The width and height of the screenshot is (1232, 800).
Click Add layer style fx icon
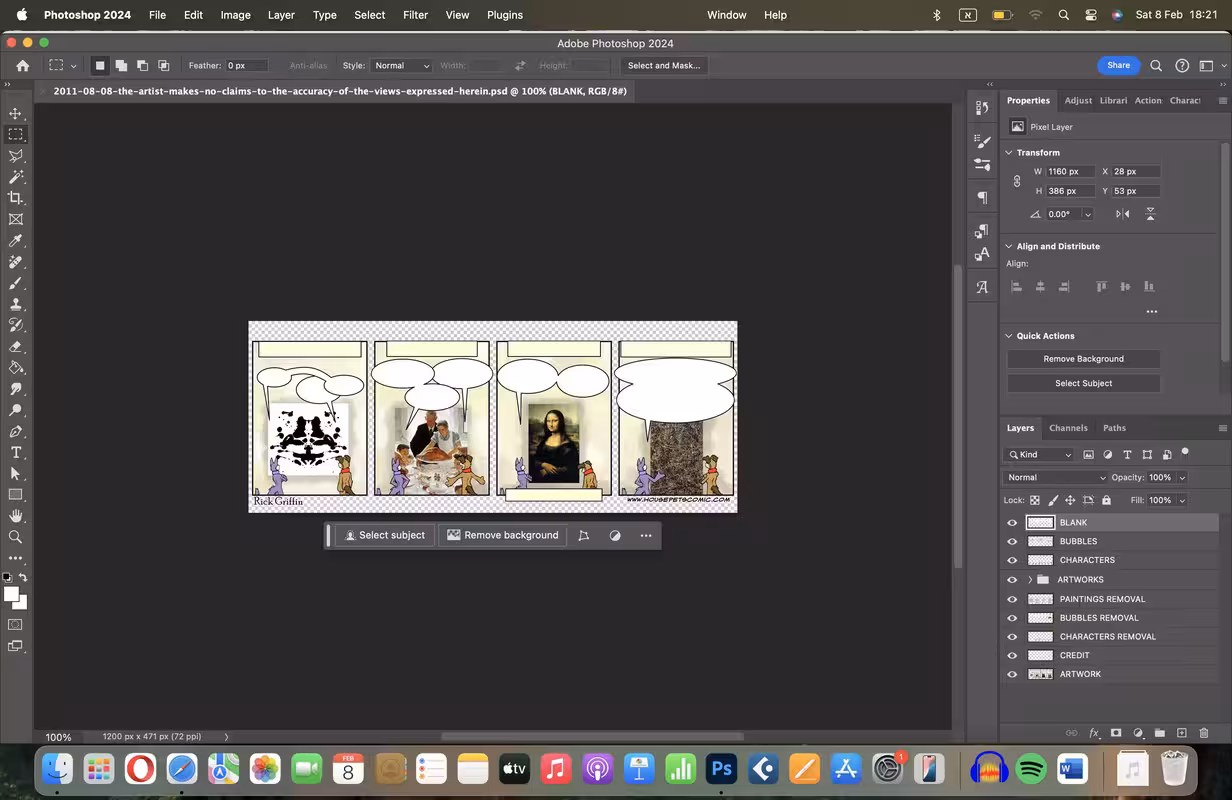click(1094, 733)
